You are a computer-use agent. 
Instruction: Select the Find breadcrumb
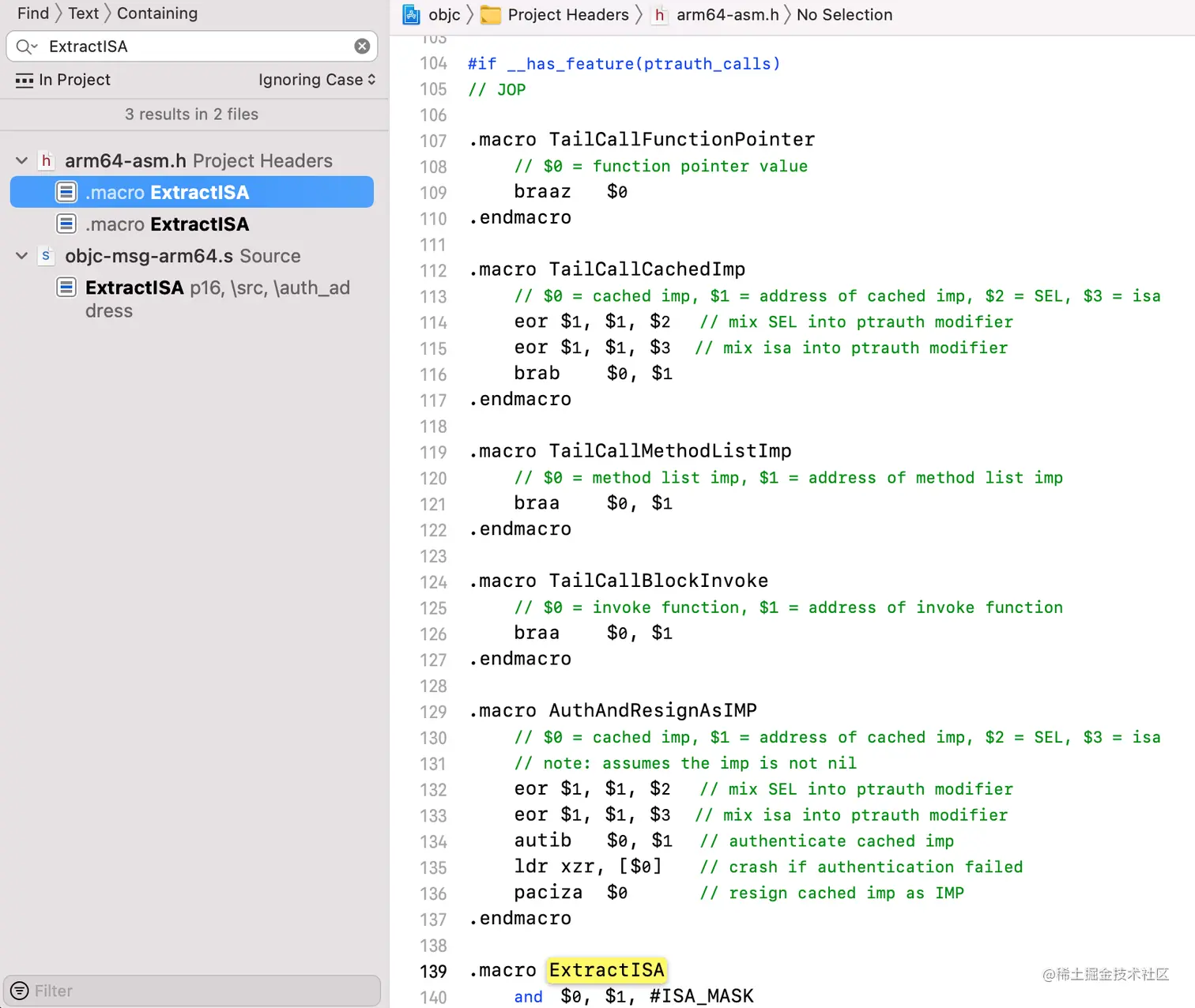pos(33,13)
